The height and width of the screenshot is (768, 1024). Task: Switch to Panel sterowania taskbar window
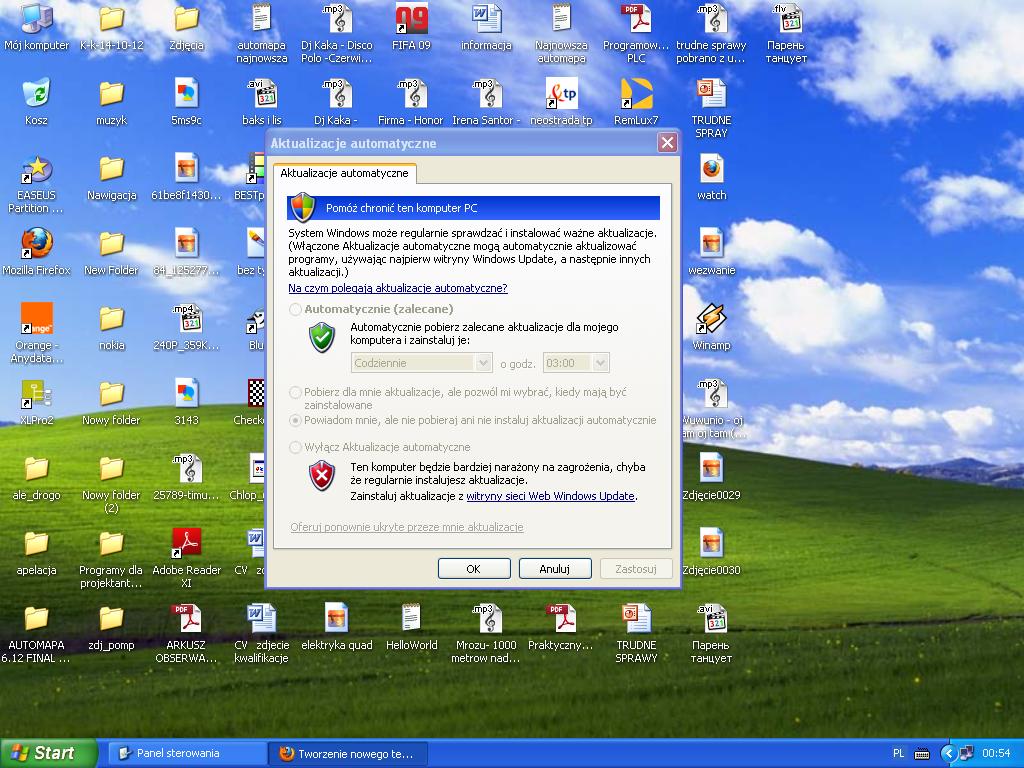(x=185, y=754)
